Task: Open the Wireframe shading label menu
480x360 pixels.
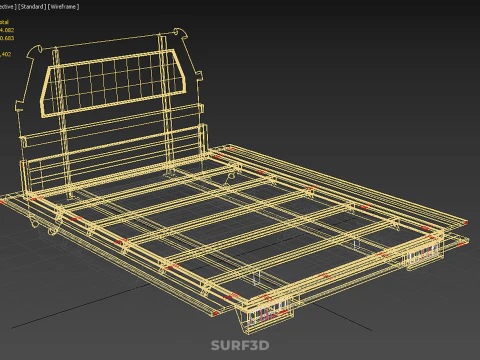Action: click(64, 7)
